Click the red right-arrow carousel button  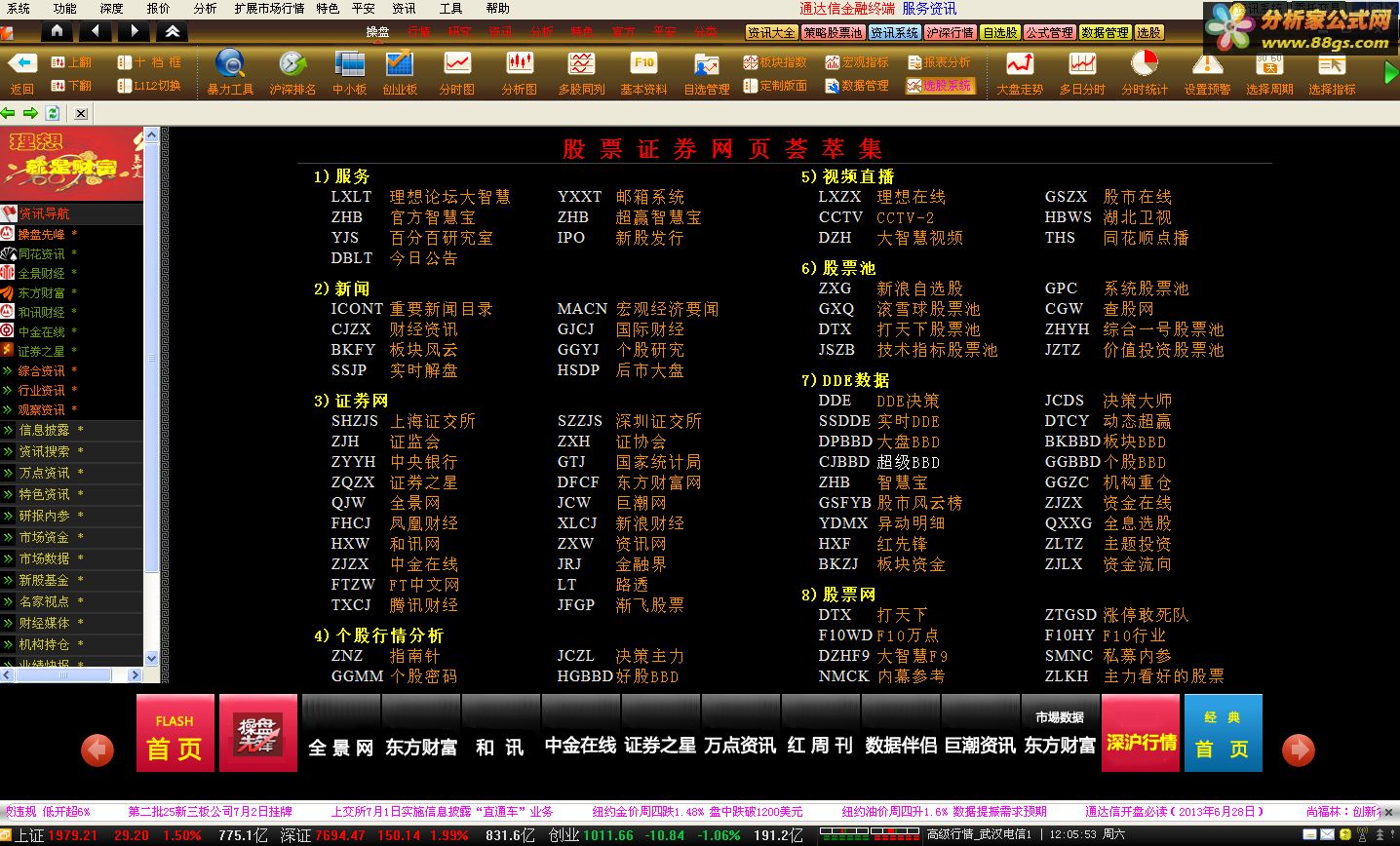click(1298, 749)
